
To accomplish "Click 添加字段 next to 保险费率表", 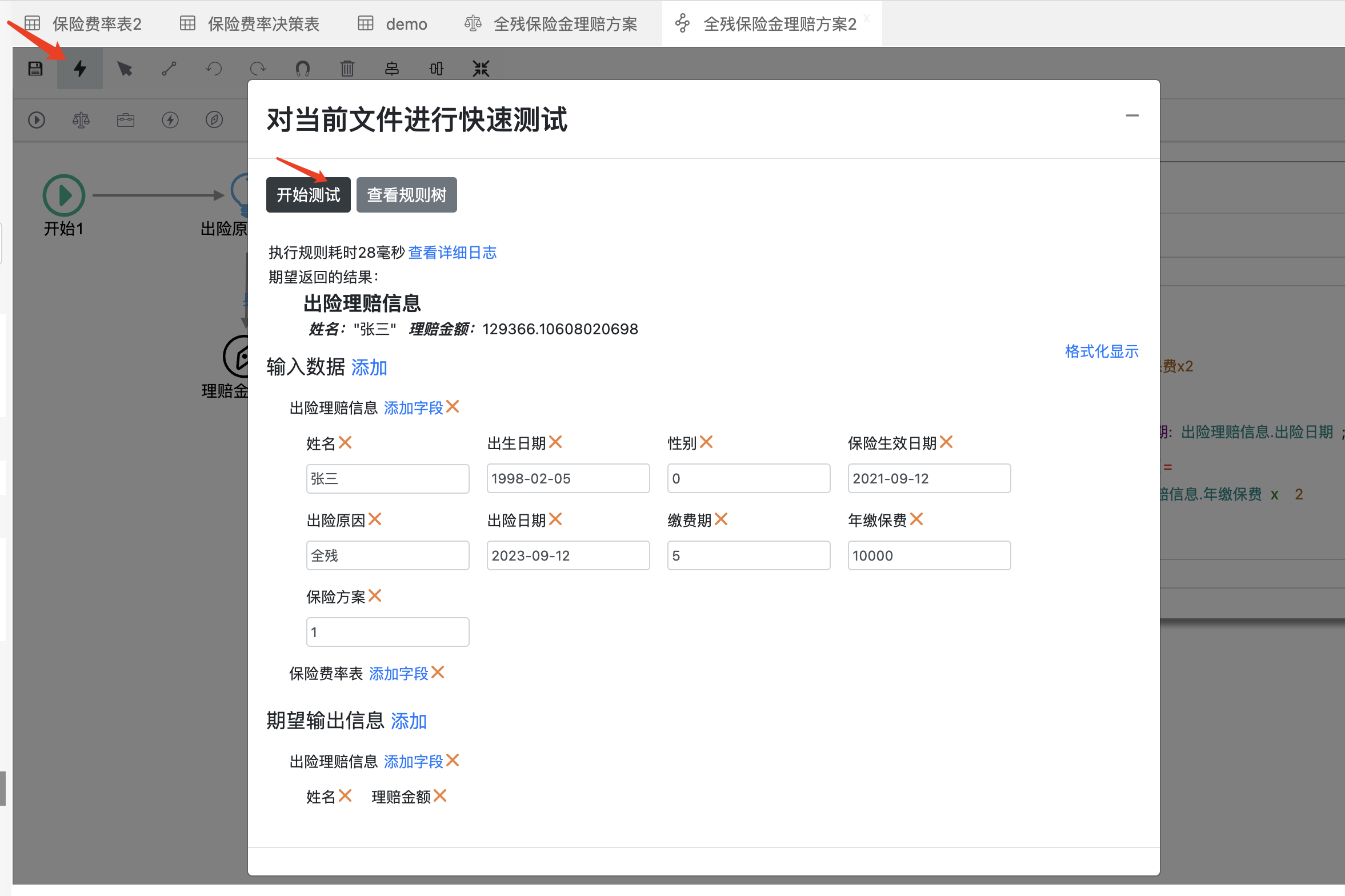I will [x=398, y=674].
